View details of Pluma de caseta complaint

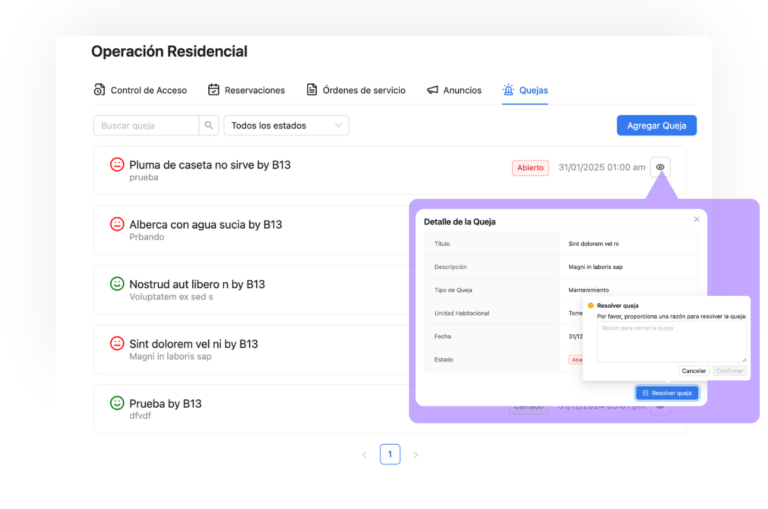click(x=659, y=167)
